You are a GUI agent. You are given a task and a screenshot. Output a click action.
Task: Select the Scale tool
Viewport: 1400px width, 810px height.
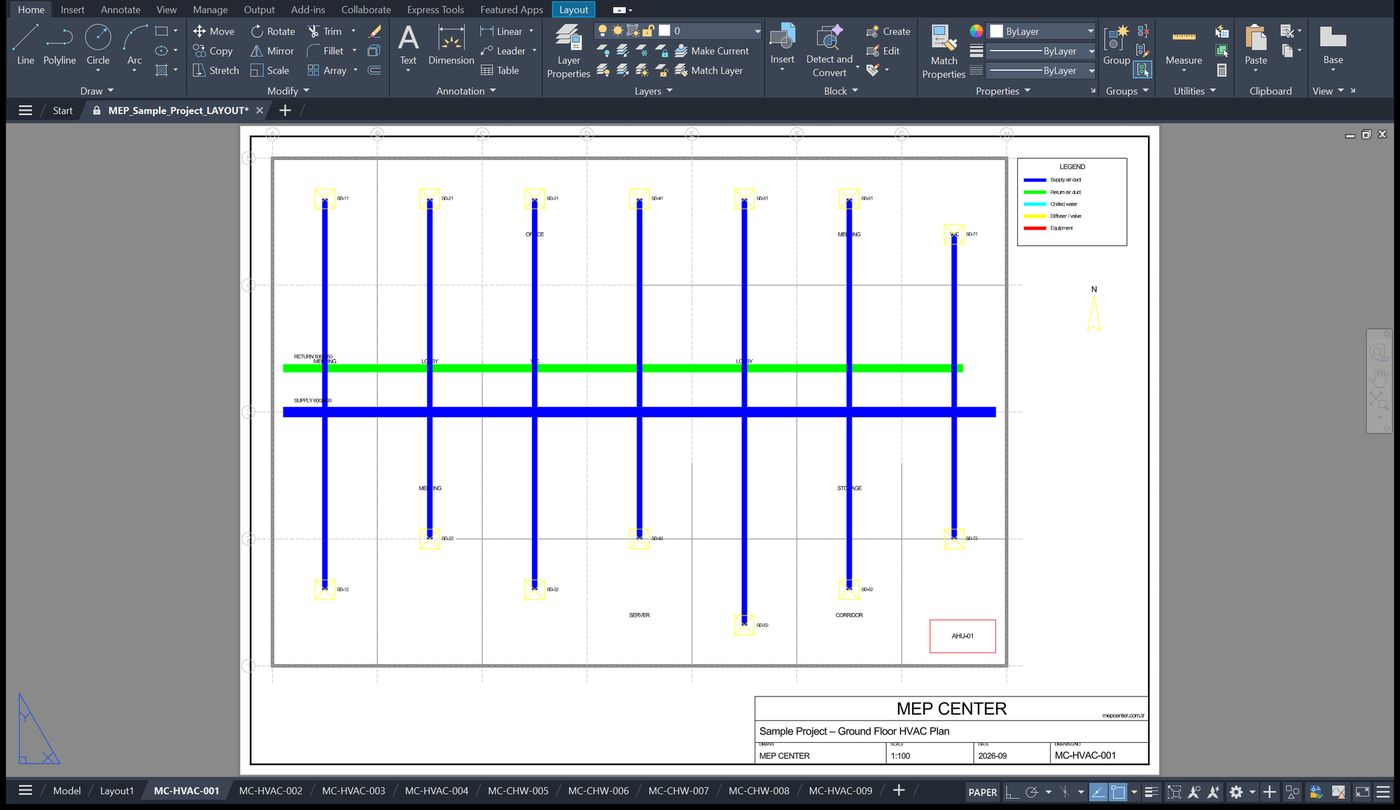pos(270,70)
